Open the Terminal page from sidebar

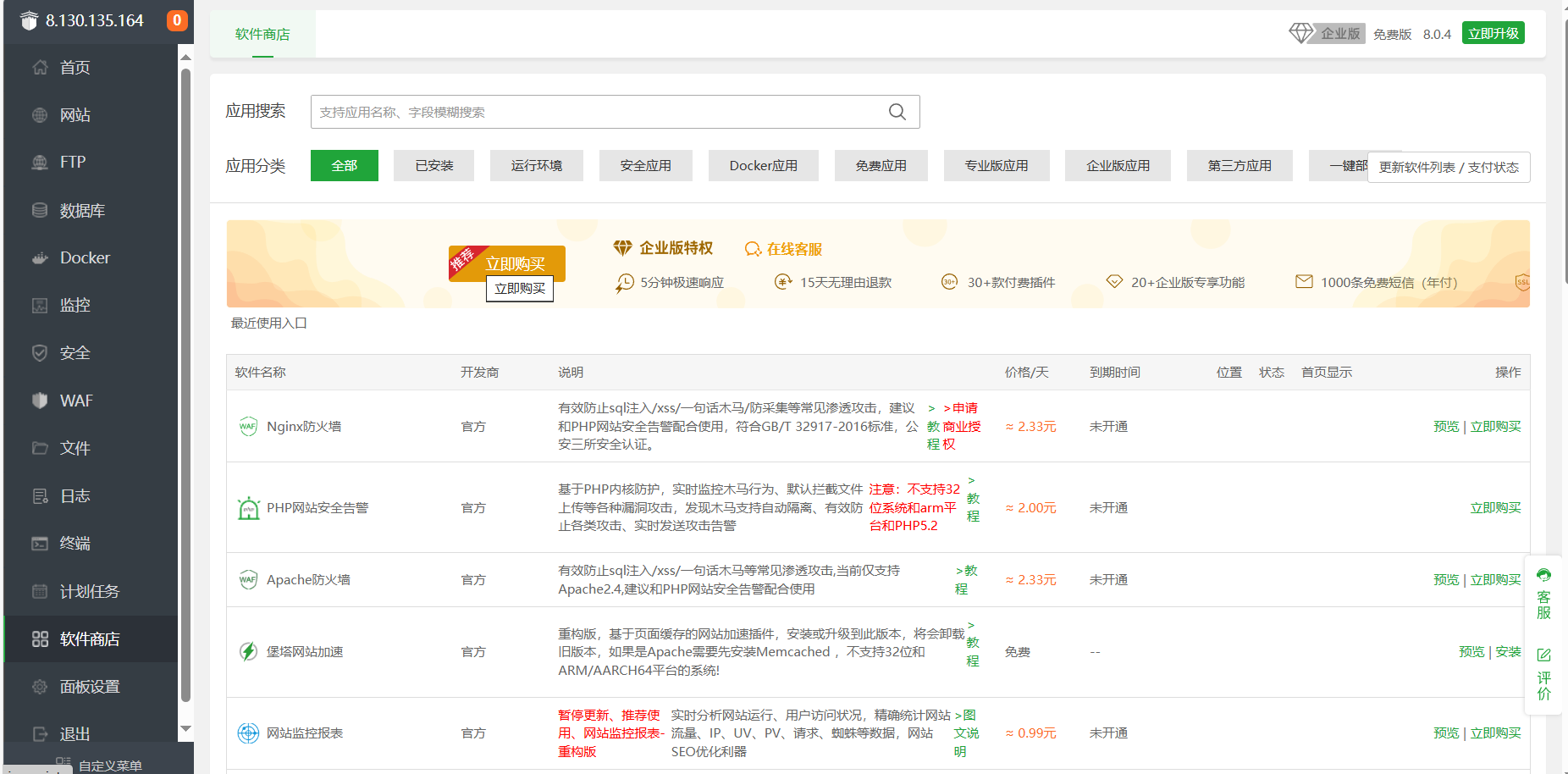coord(75,544)
